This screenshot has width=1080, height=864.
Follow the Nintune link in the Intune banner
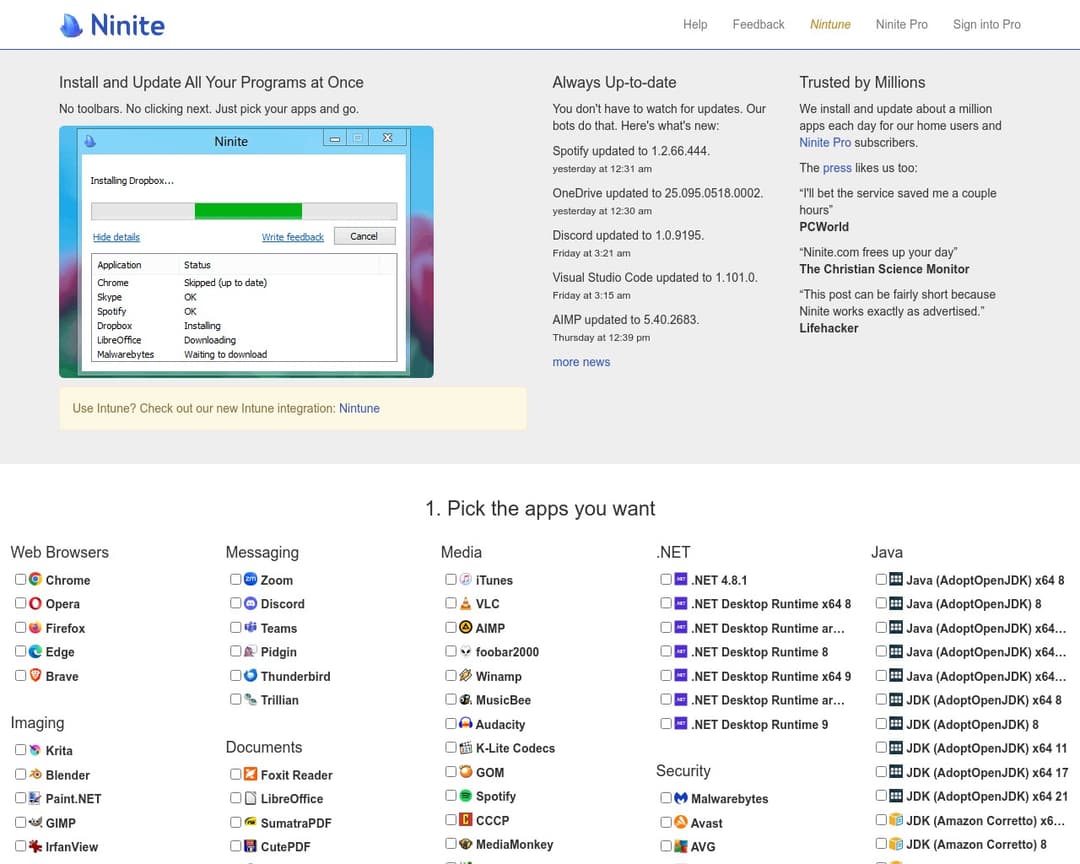point(359,408)
